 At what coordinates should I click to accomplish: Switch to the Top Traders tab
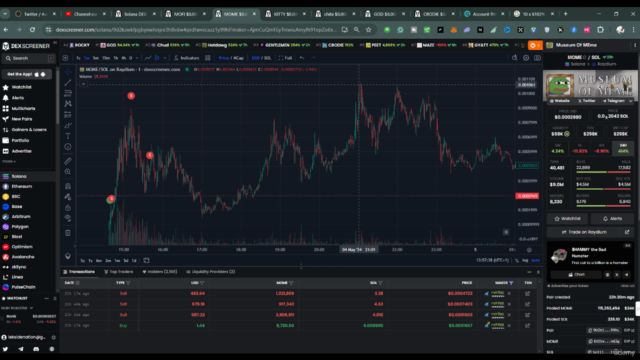click(119, 272)
